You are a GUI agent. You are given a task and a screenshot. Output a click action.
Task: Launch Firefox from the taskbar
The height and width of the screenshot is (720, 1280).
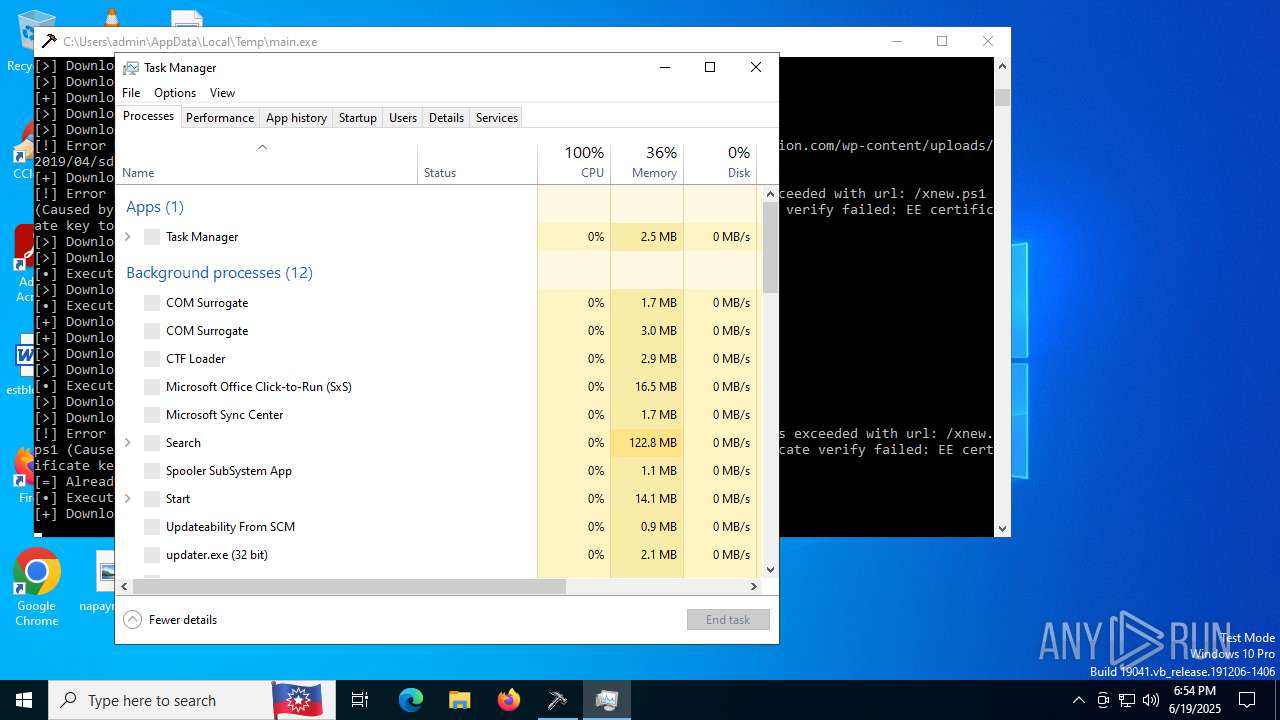tap(509, 700)
